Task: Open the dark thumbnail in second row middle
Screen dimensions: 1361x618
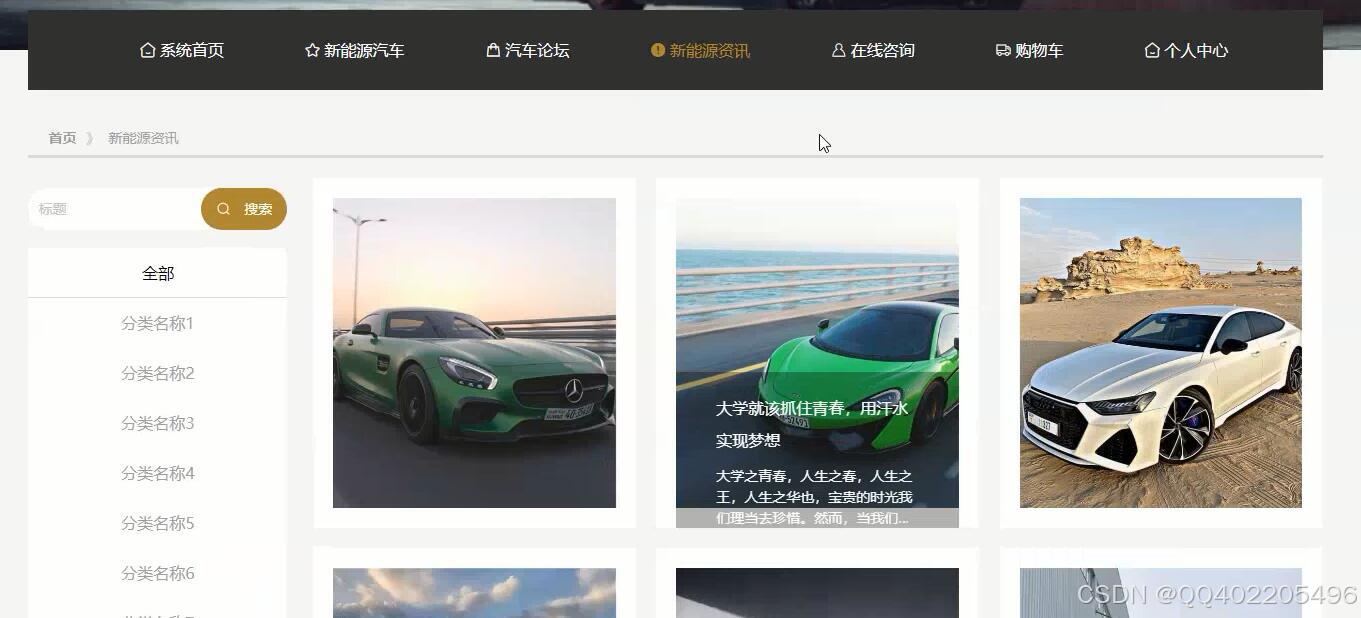Action: [817, 593]
